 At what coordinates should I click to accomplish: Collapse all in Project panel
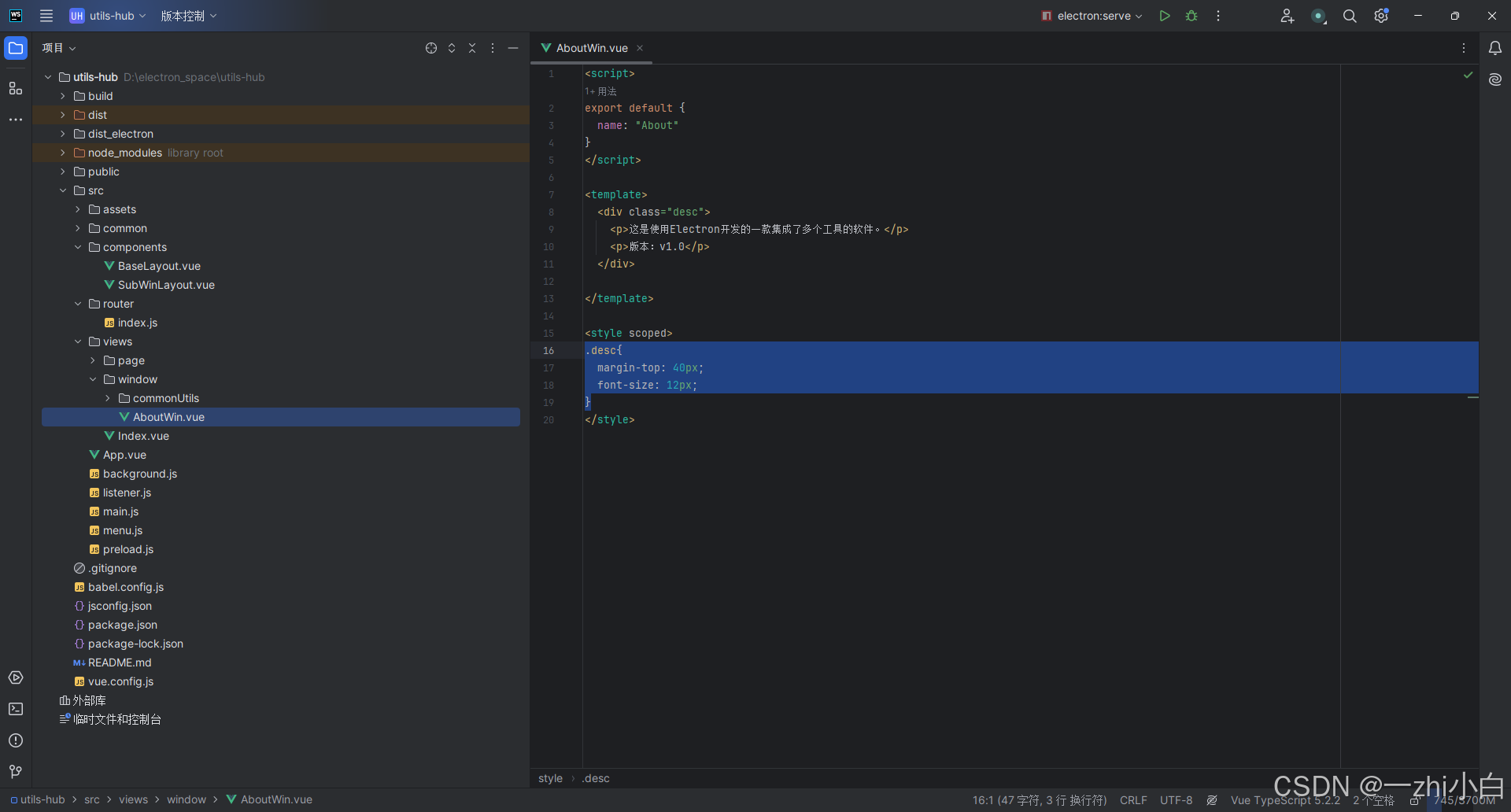472,48
